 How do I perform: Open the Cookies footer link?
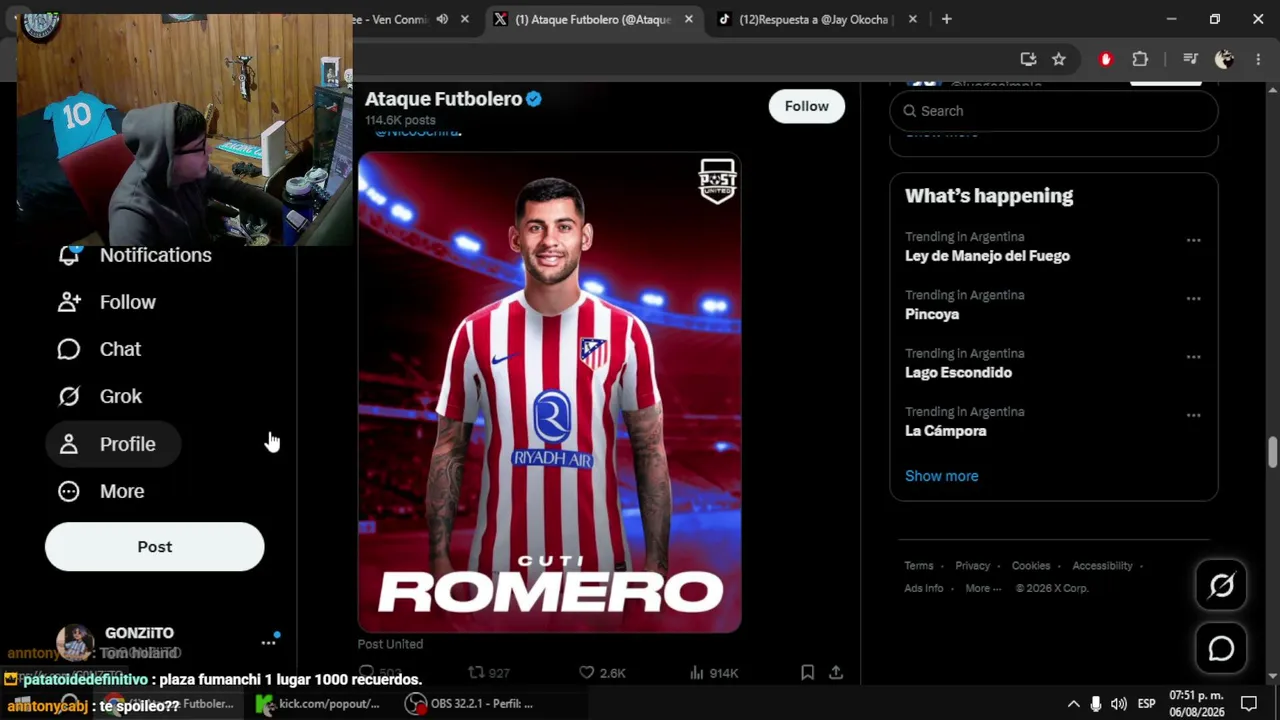(x=1030, y=566)
